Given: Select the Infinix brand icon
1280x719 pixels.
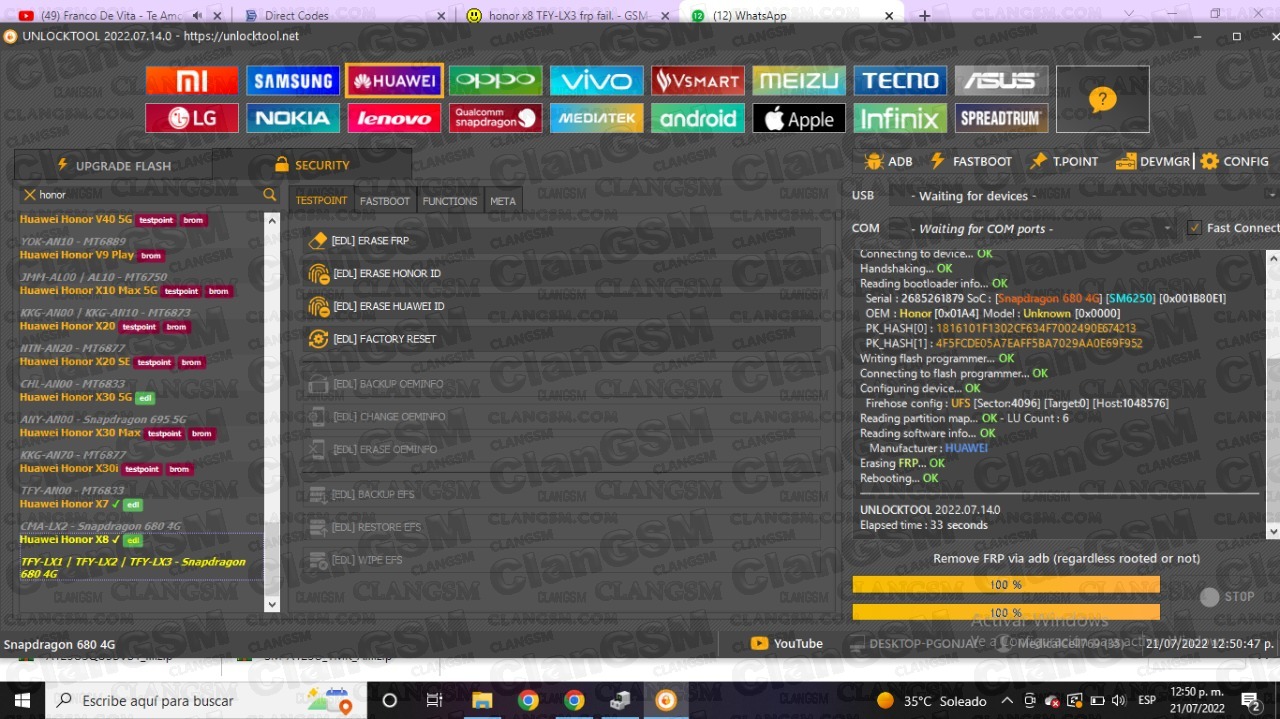Looking at the screenshot, I should pyautogui.click(x=900, y=118).
